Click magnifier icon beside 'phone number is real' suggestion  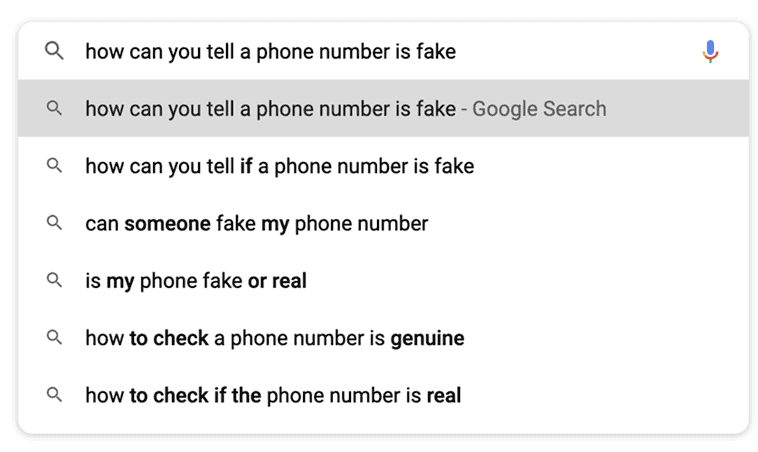54,395
